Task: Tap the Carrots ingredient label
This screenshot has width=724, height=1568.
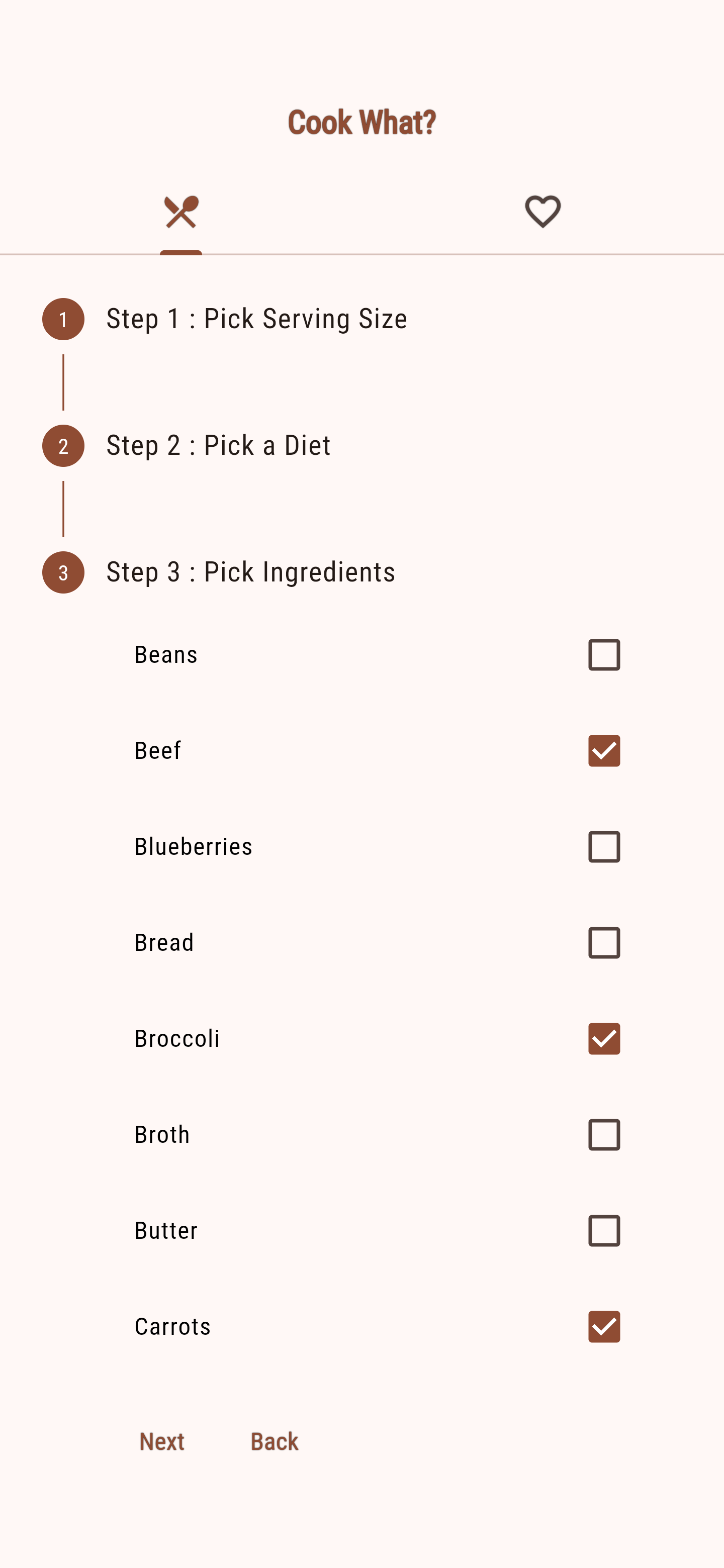Action: click(173, 1326)
